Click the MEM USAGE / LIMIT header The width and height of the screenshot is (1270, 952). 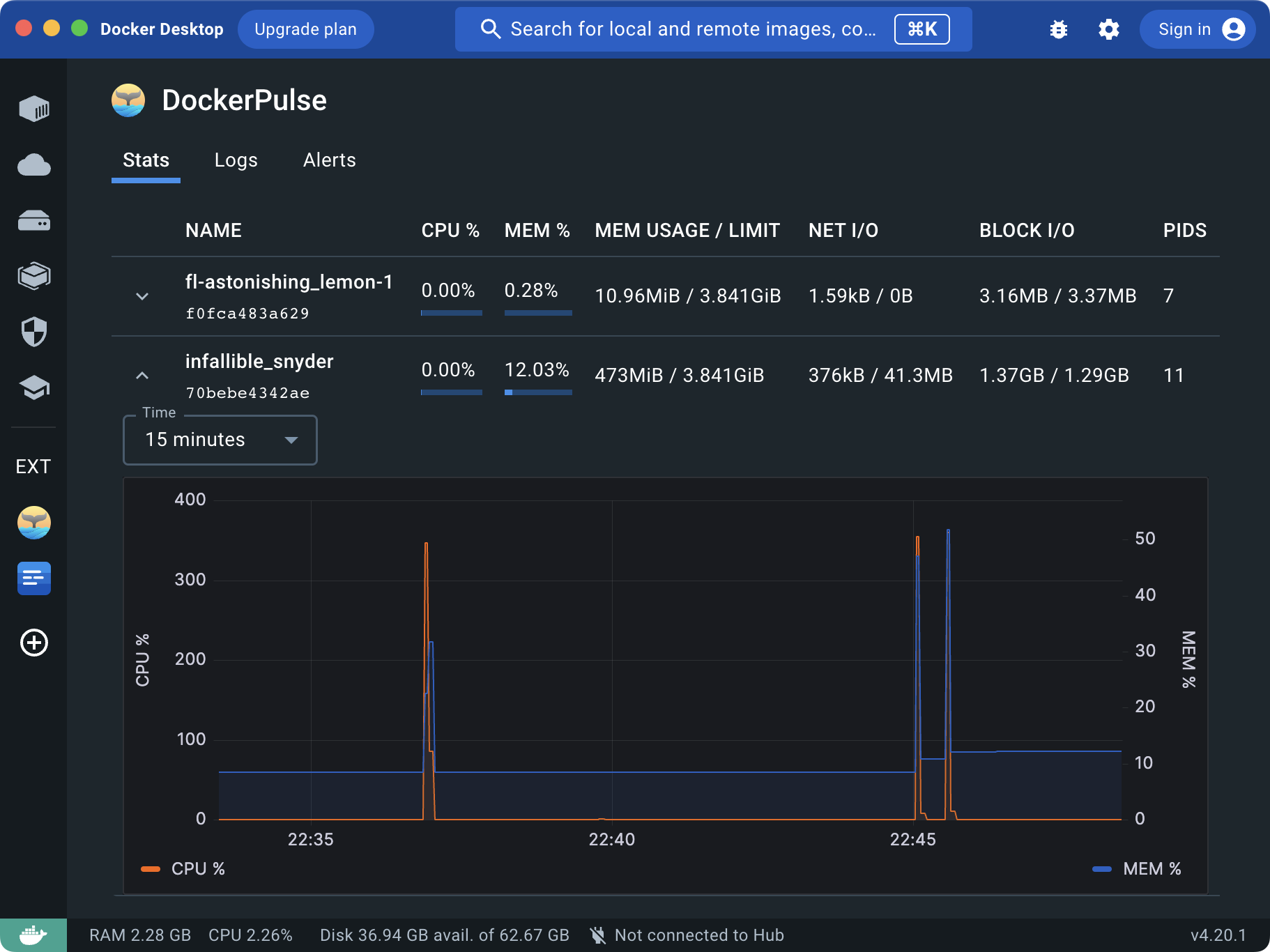687,231
